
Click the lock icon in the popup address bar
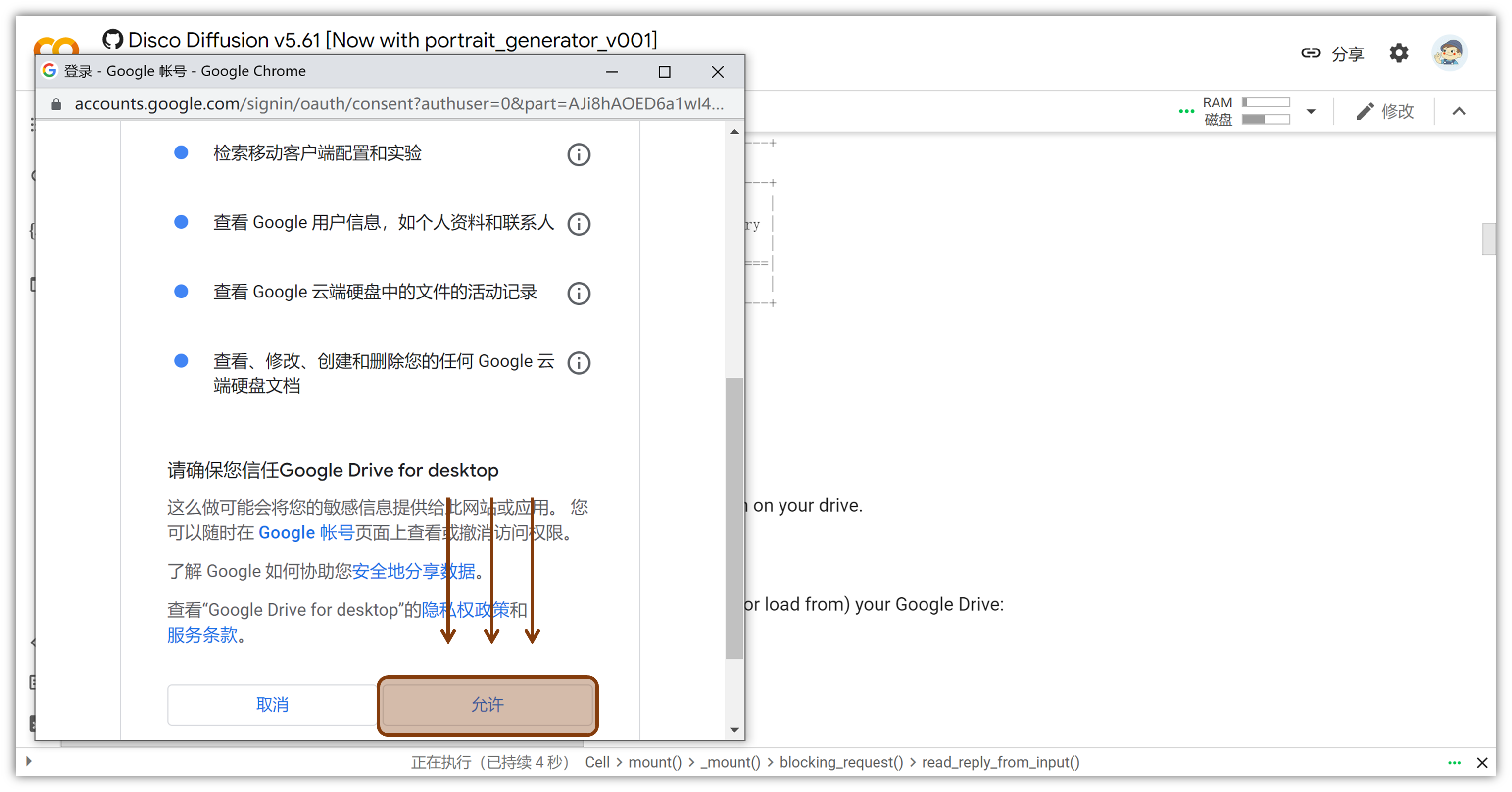[56, 104]
